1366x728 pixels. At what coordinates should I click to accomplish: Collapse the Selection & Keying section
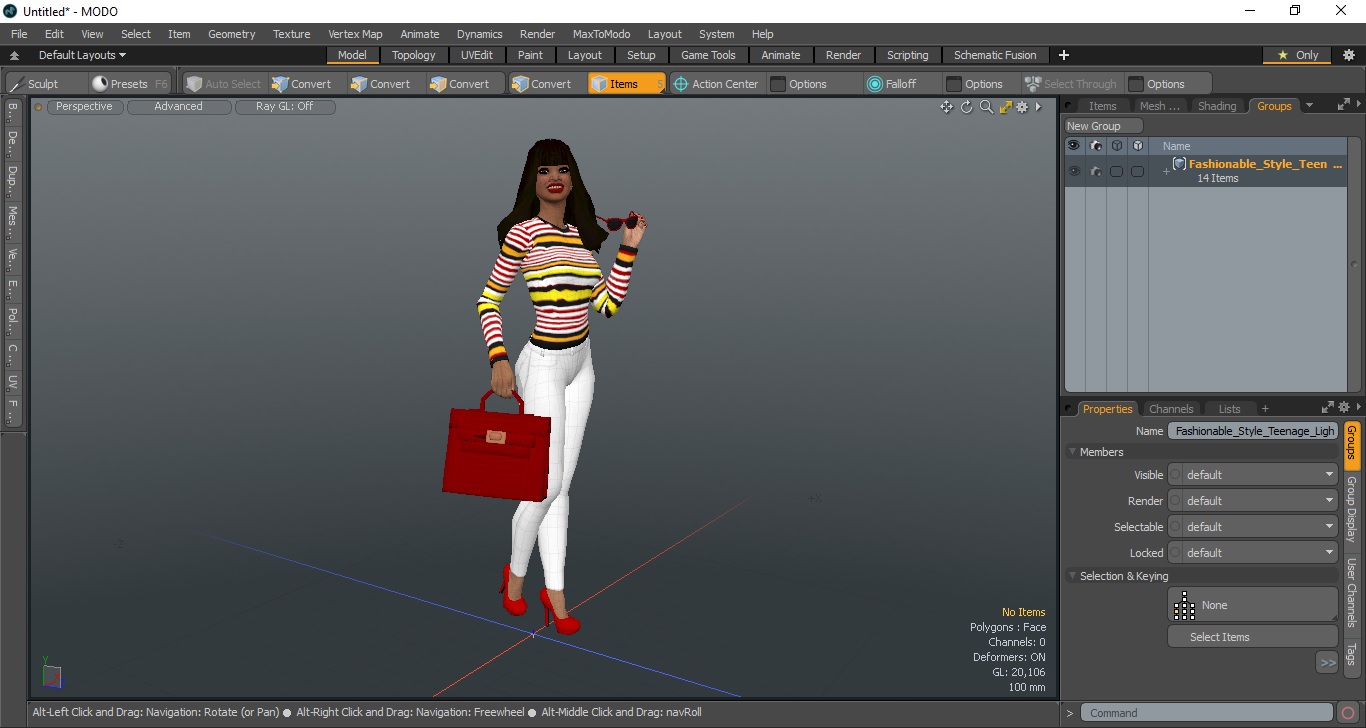(x=1073, y=576)
